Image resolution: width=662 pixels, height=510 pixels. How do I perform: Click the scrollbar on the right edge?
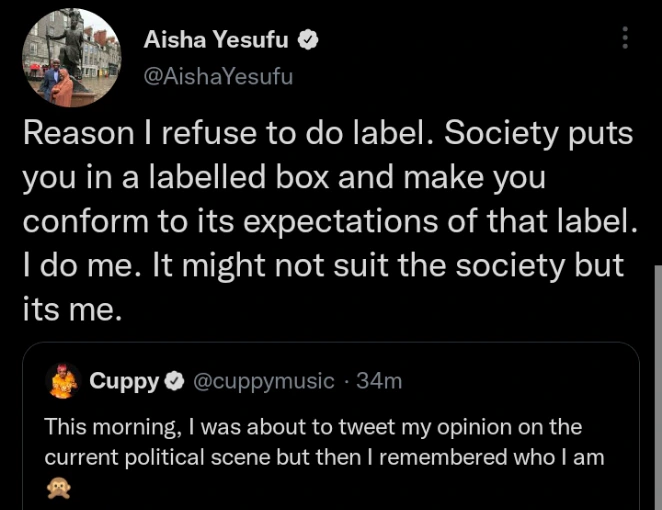coord(656,390)
